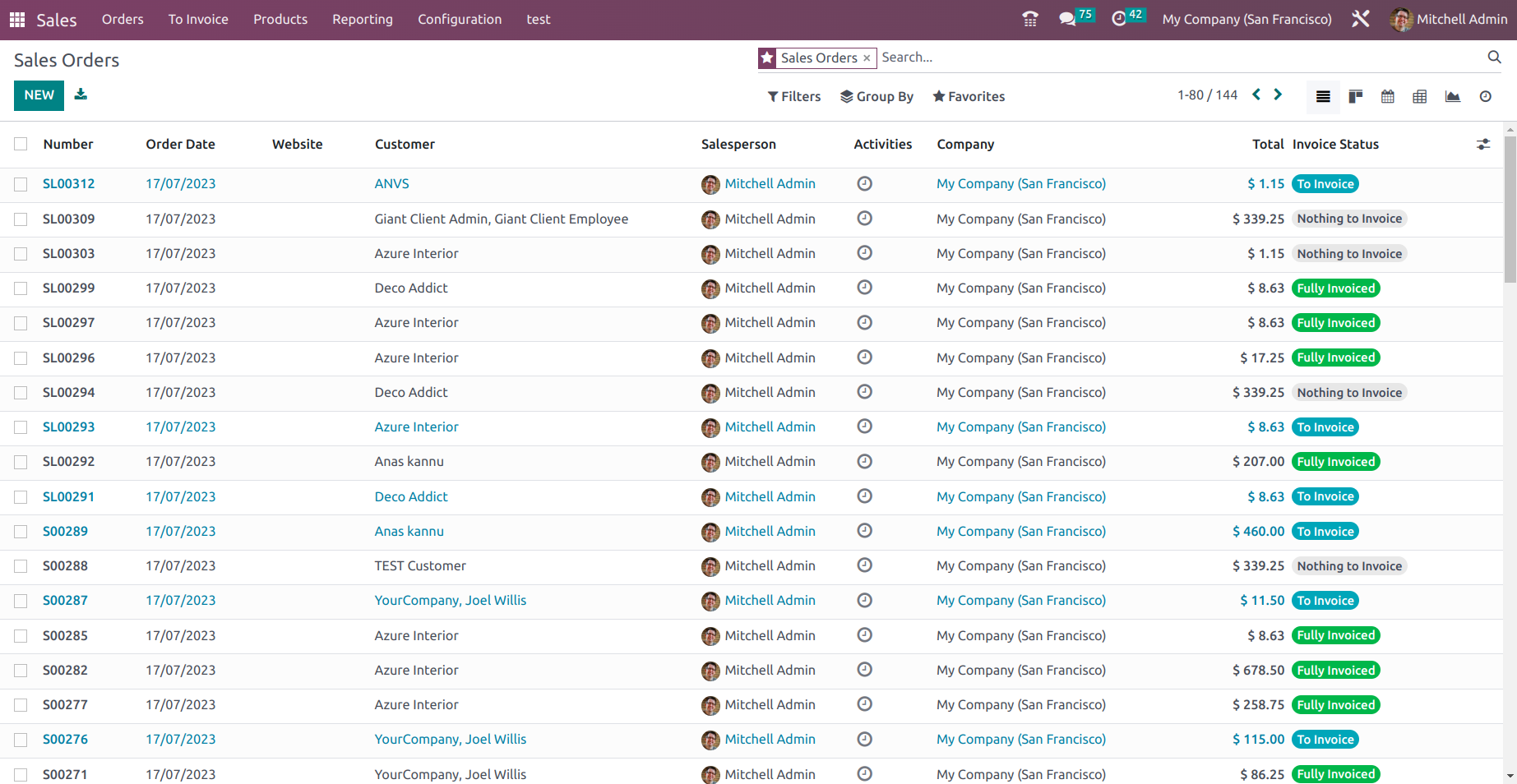Switch to Pivot view
1517x784 pixels.
(1420, 96)
